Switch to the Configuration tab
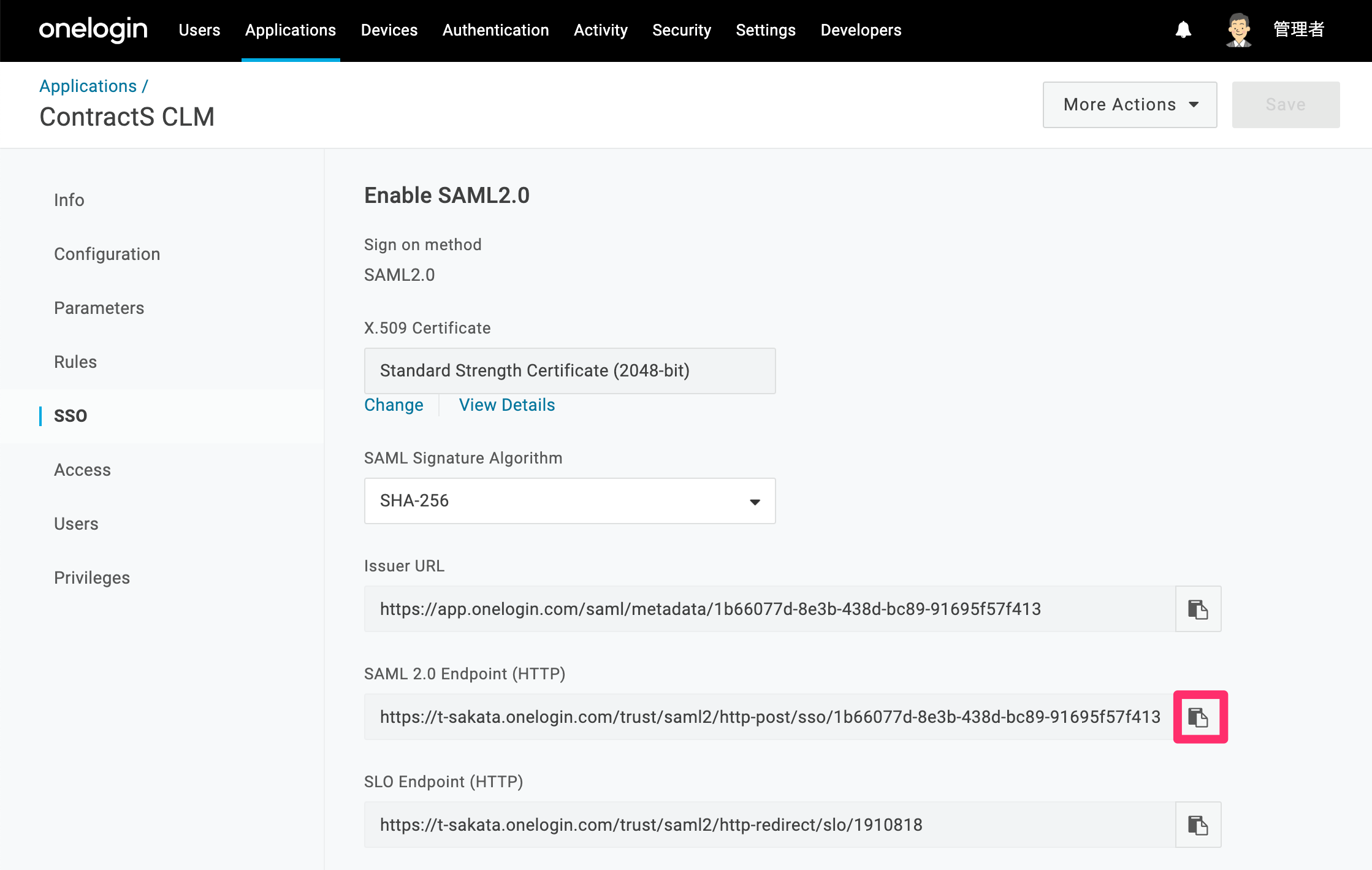 click(x=107, y=254)
